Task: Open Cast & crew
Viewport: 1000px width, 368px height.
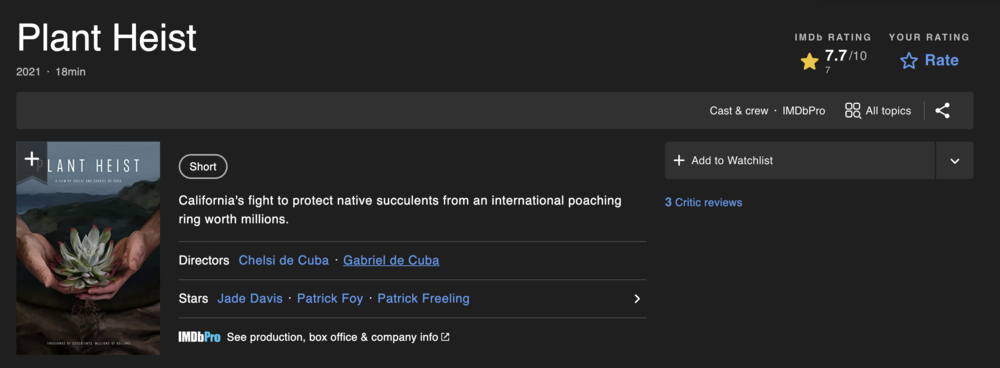Action: (x=739, y=110)
